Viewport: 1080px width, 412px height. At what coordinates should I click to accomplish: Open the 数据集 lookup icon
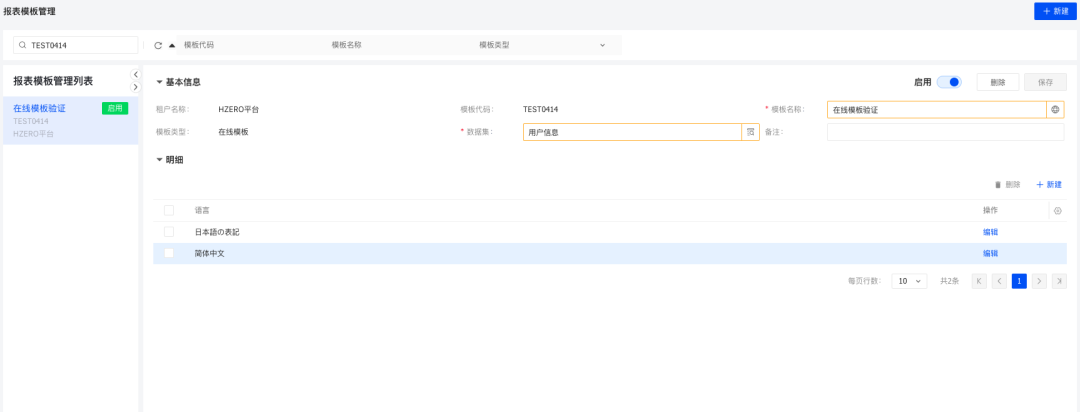click(750, 132)
